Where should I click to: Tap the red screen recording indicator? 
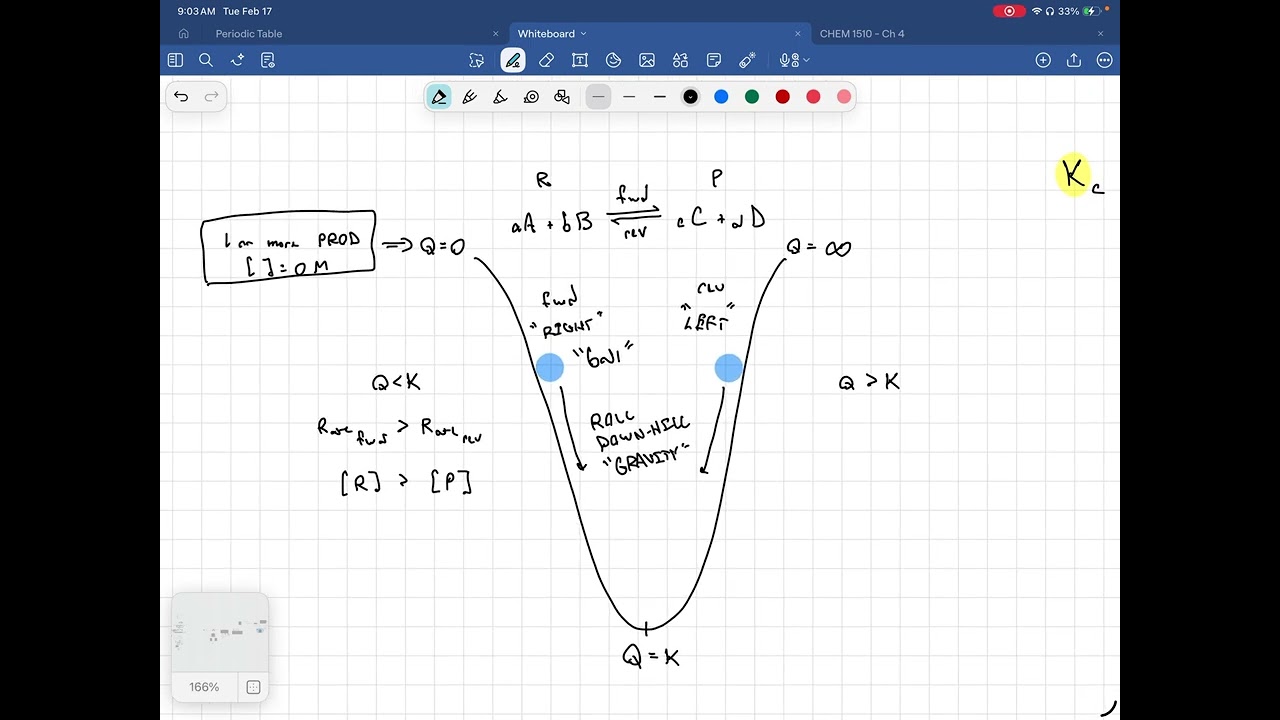[1009, 11]
